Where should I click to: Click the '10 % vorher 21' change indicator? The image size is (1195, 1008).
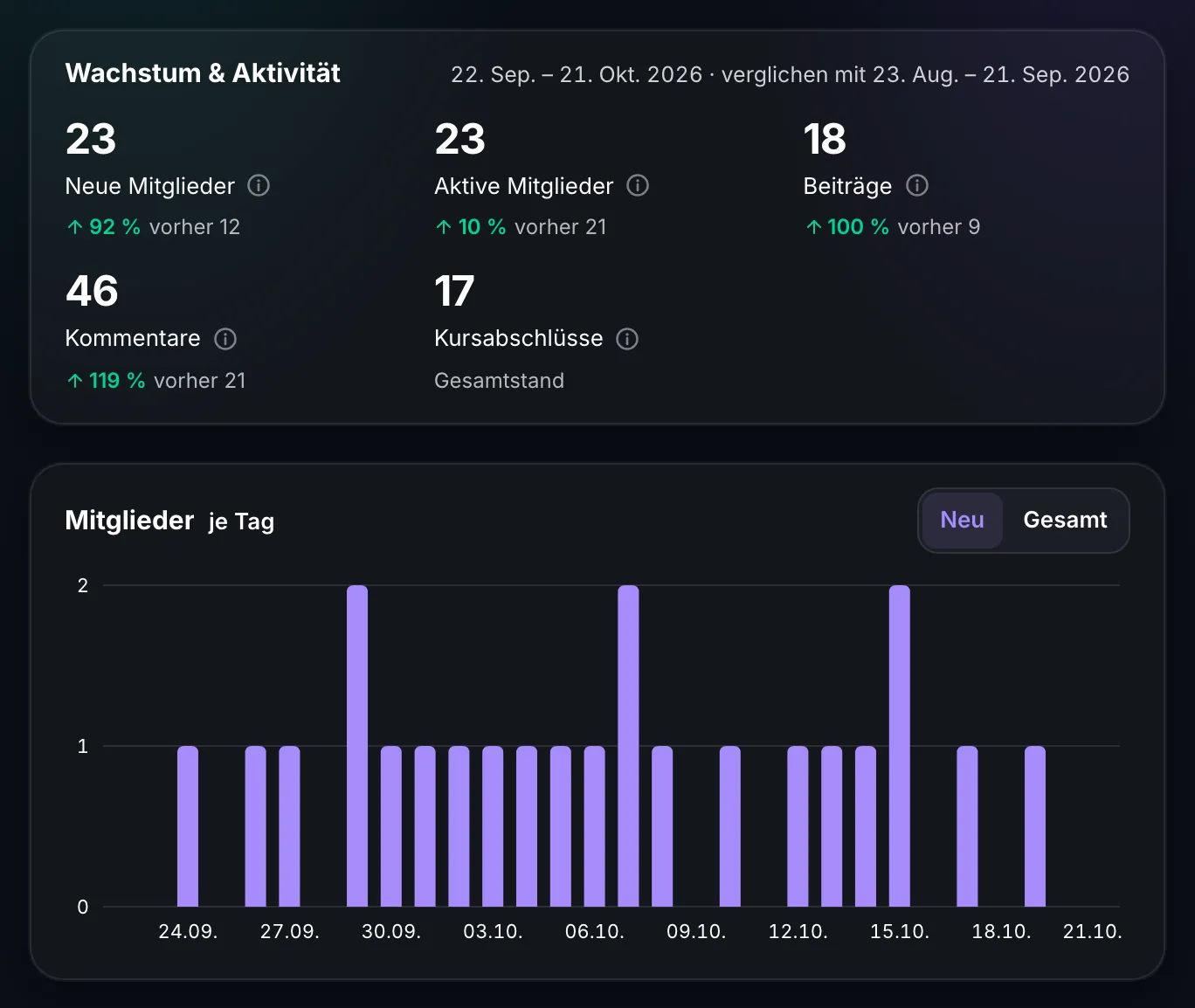521,227
